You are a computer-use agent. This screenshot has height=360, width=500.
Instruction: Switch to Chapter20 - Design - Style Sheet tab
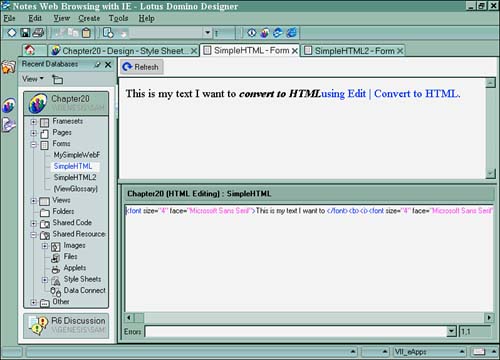(x=123, y=51)
